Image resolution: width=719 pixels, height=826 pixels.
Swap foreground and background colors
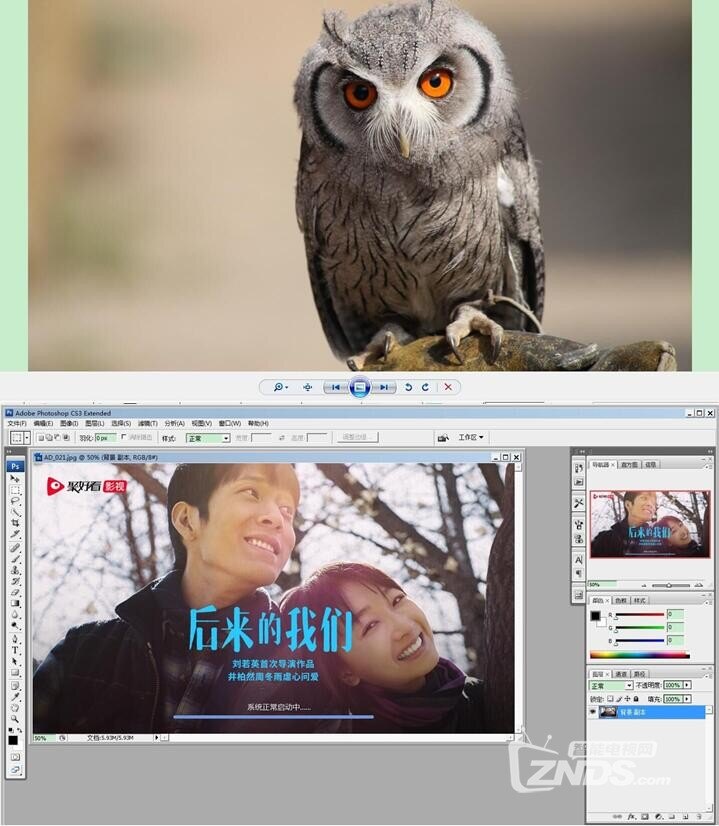[19, 731]
